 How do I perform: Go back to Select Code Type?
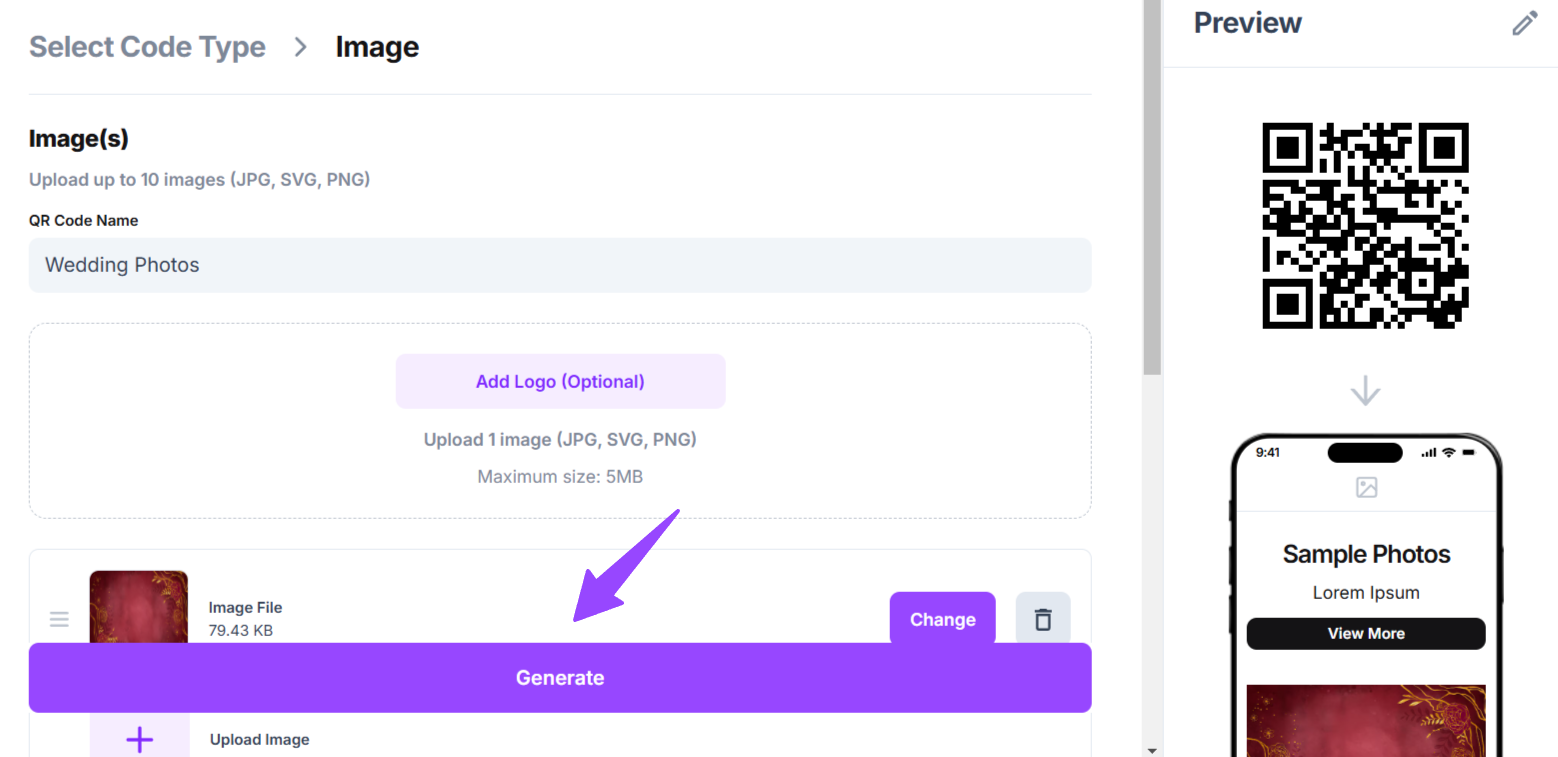click(147, 47)
